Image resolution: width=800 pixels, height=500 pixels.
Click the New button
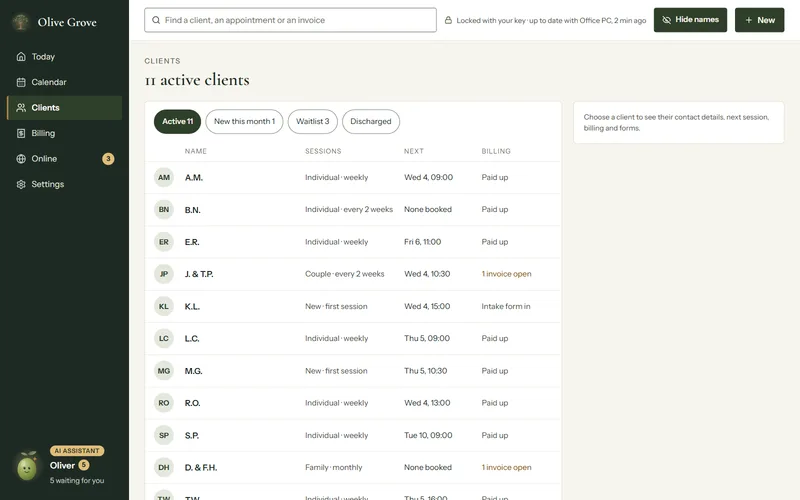tap(759, 20)
